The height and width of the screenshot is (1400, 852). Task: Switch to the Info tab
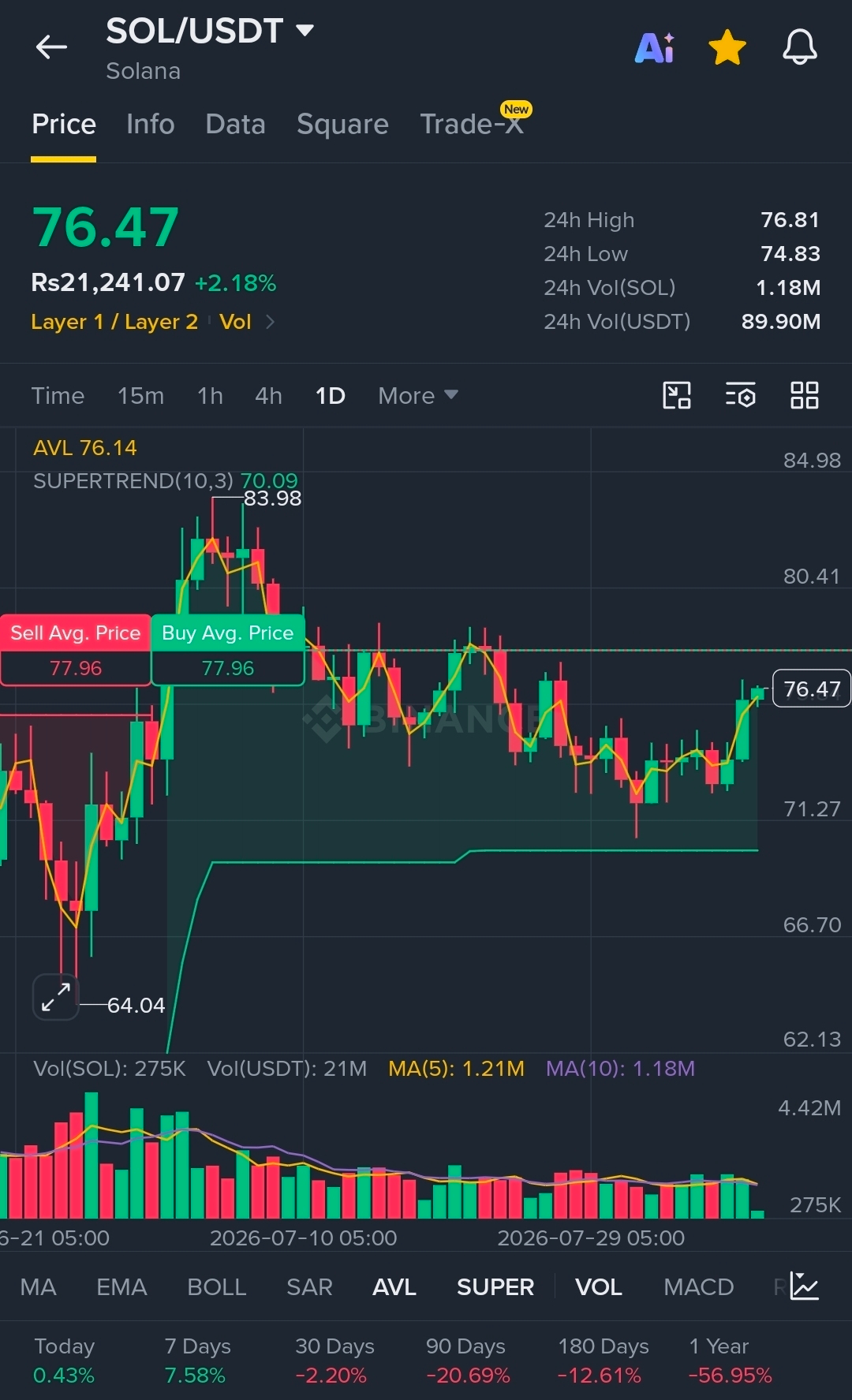point(150,125)
